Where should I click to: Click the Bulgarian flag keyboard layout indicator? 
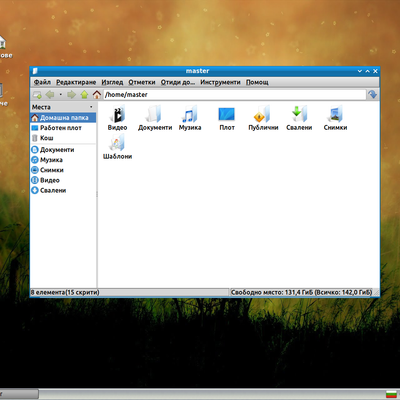(x=390, y=394)
